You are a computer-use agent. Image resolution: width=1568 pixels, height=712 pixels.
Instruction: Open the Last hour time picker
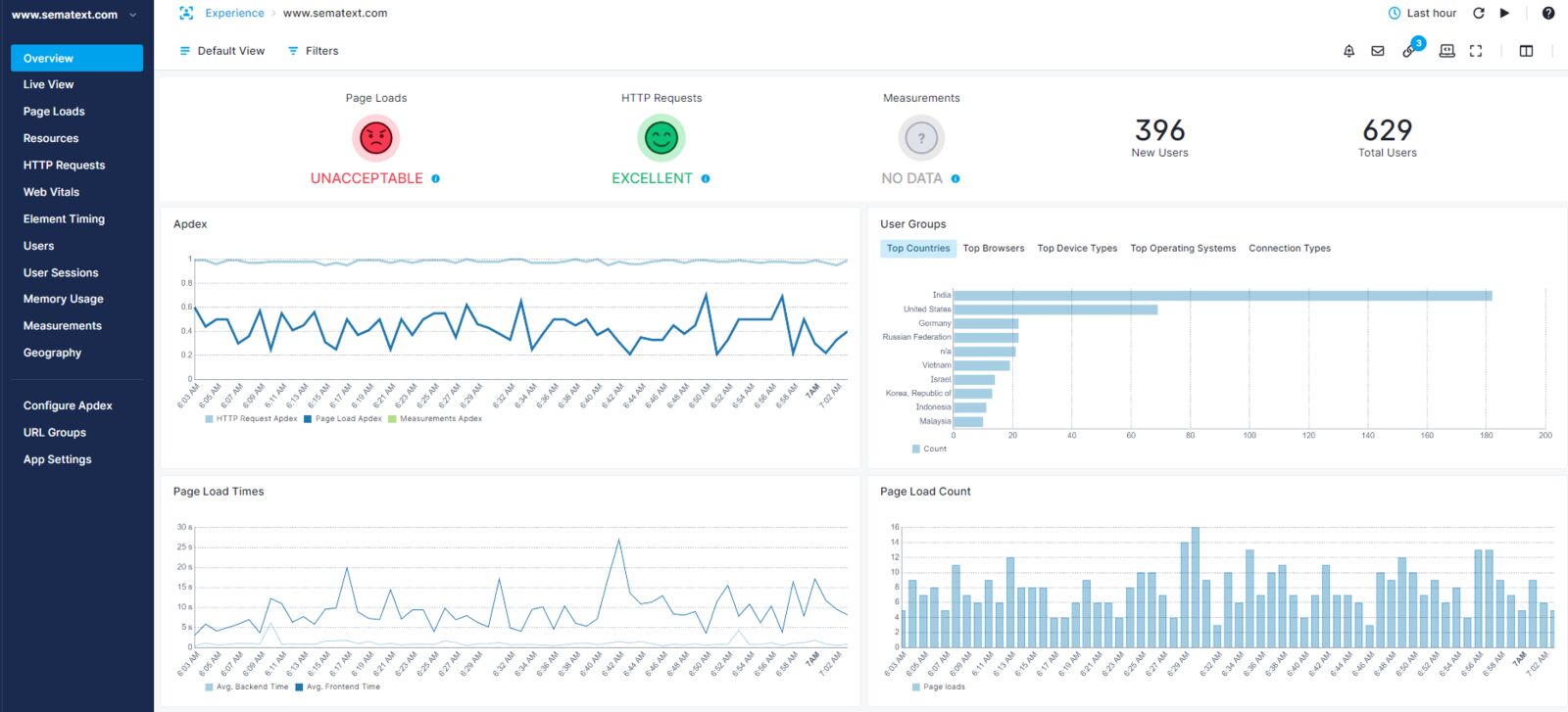[1422, 14]
